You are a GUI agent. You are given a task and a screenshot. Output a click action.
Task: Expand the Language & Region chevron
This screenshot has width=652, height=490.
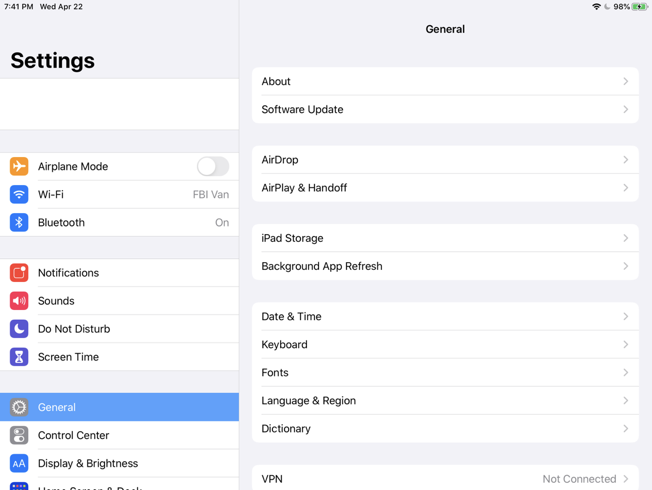pyautogui.click(x=626, y=401)
